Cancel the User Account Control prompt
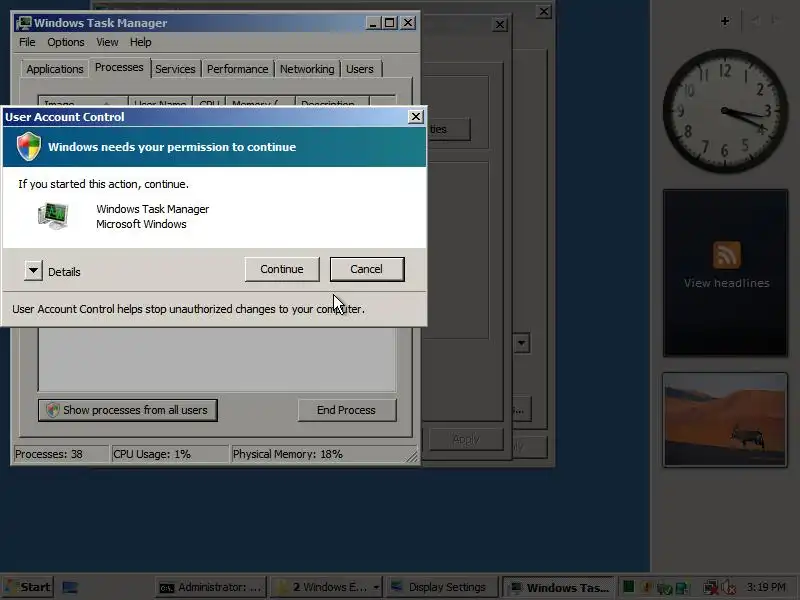The image size is (800, 600). pos(367,269)
